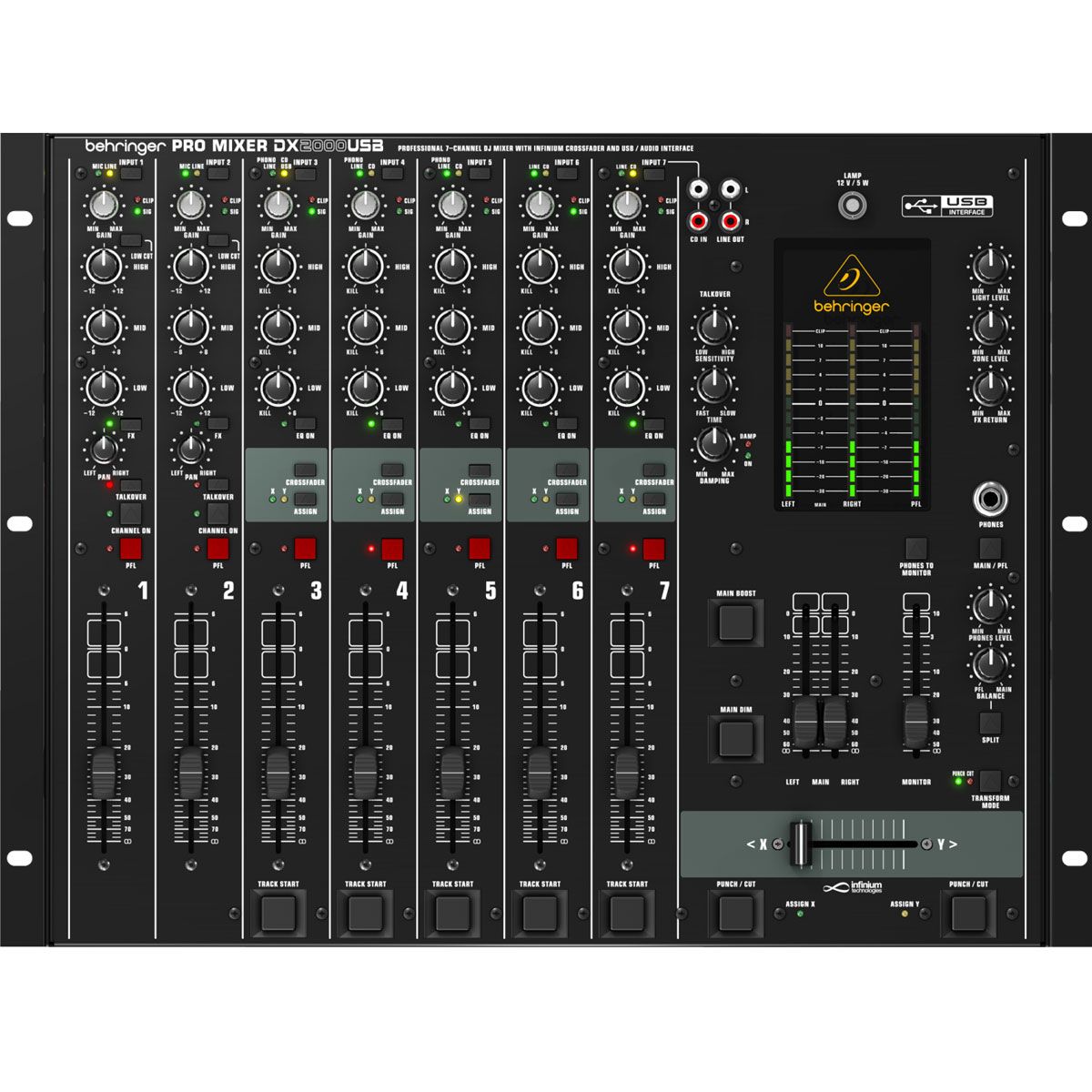Click the ZONE LEVEL knob

(x=990, y=327)
